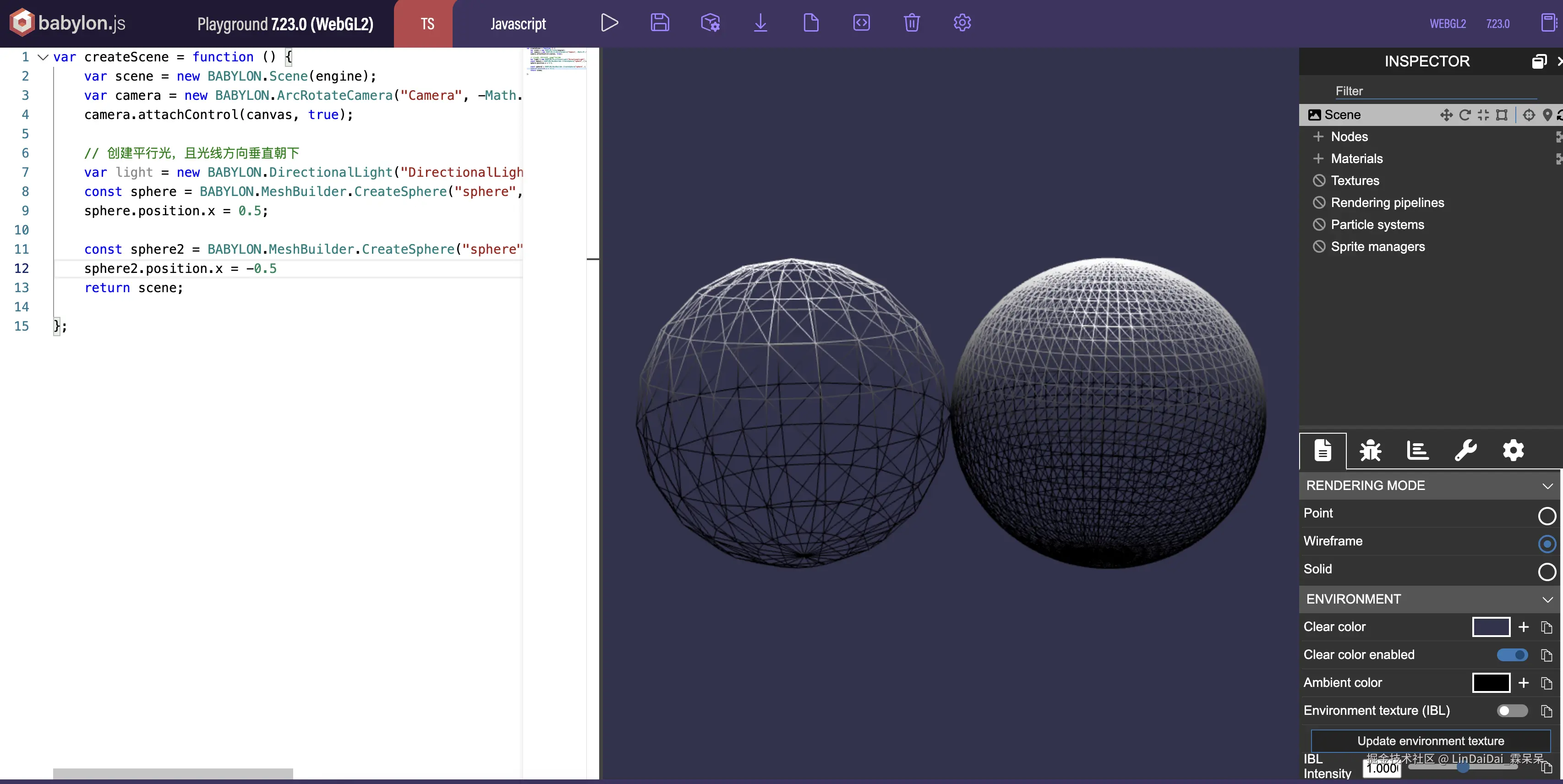
Task: Expand the Materials tree entry
Action: 1318,159
